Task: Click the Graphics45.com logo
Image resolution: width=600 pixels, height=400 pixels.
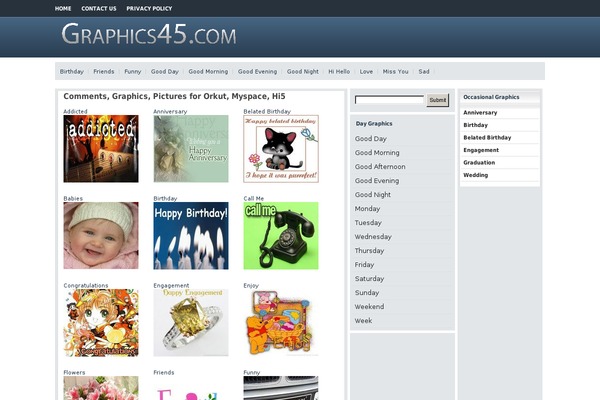Action: coord(148,34)
